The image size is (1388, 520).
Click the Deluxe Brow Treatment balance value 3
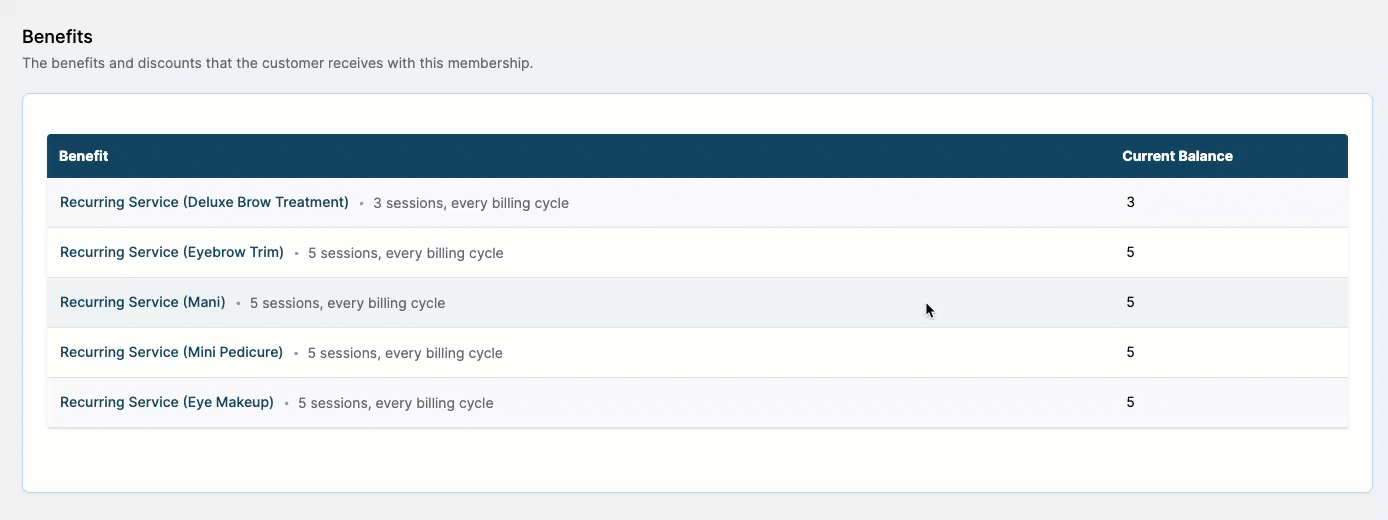1131,202
